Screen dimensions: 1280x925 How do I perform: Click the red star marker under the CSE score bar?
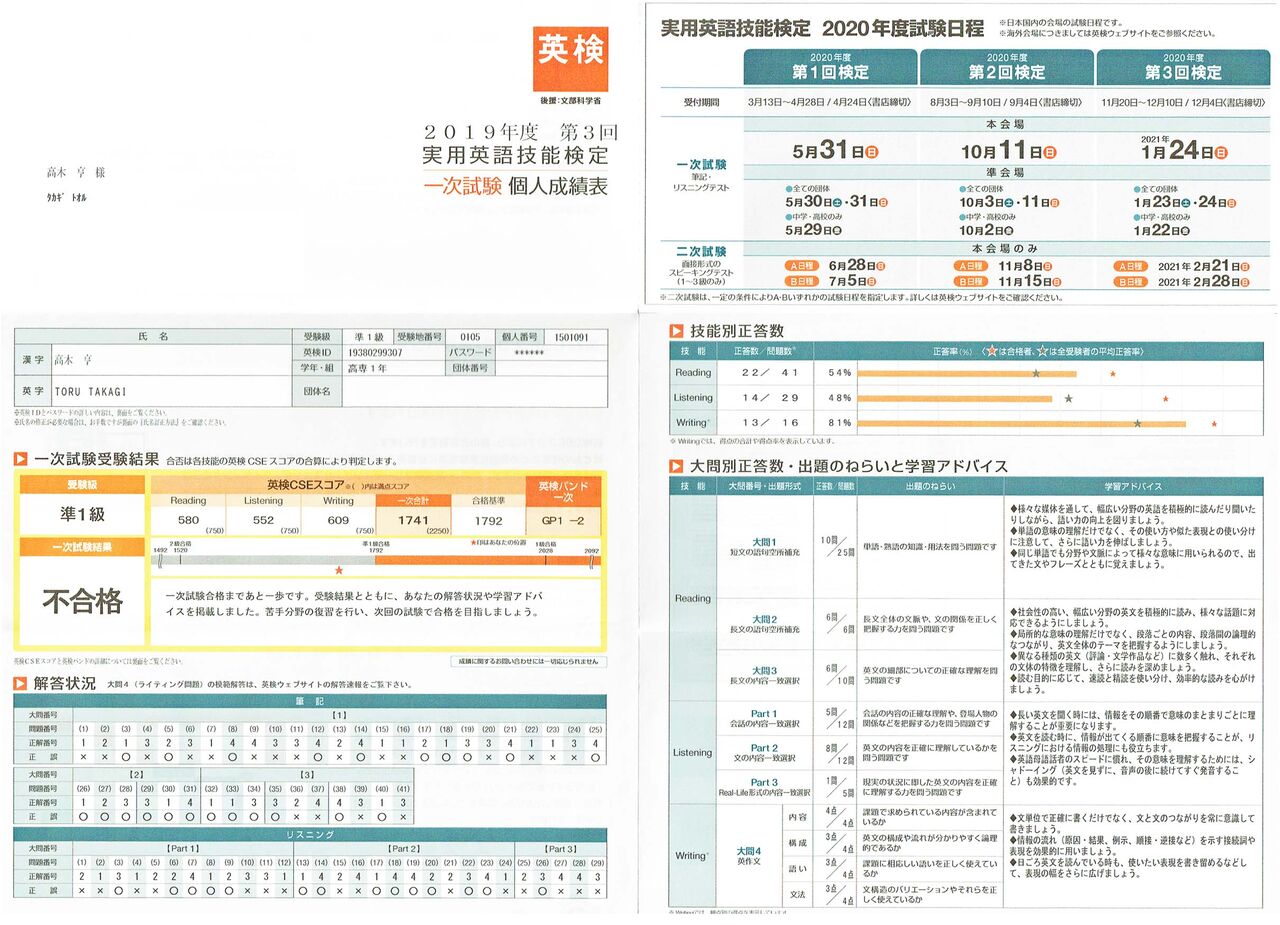[339, 570]
